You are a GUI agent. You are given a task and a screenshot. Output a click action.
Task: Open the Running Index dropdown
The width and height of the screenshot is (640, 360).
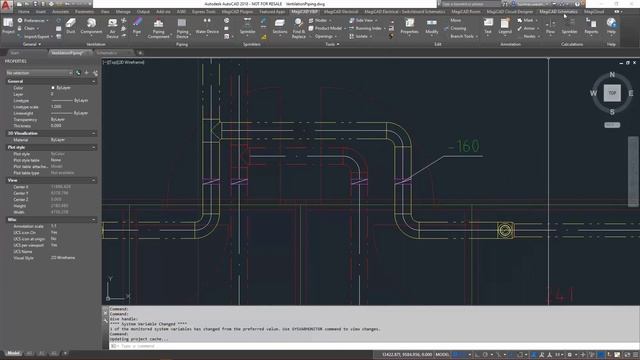coord(366,28)
